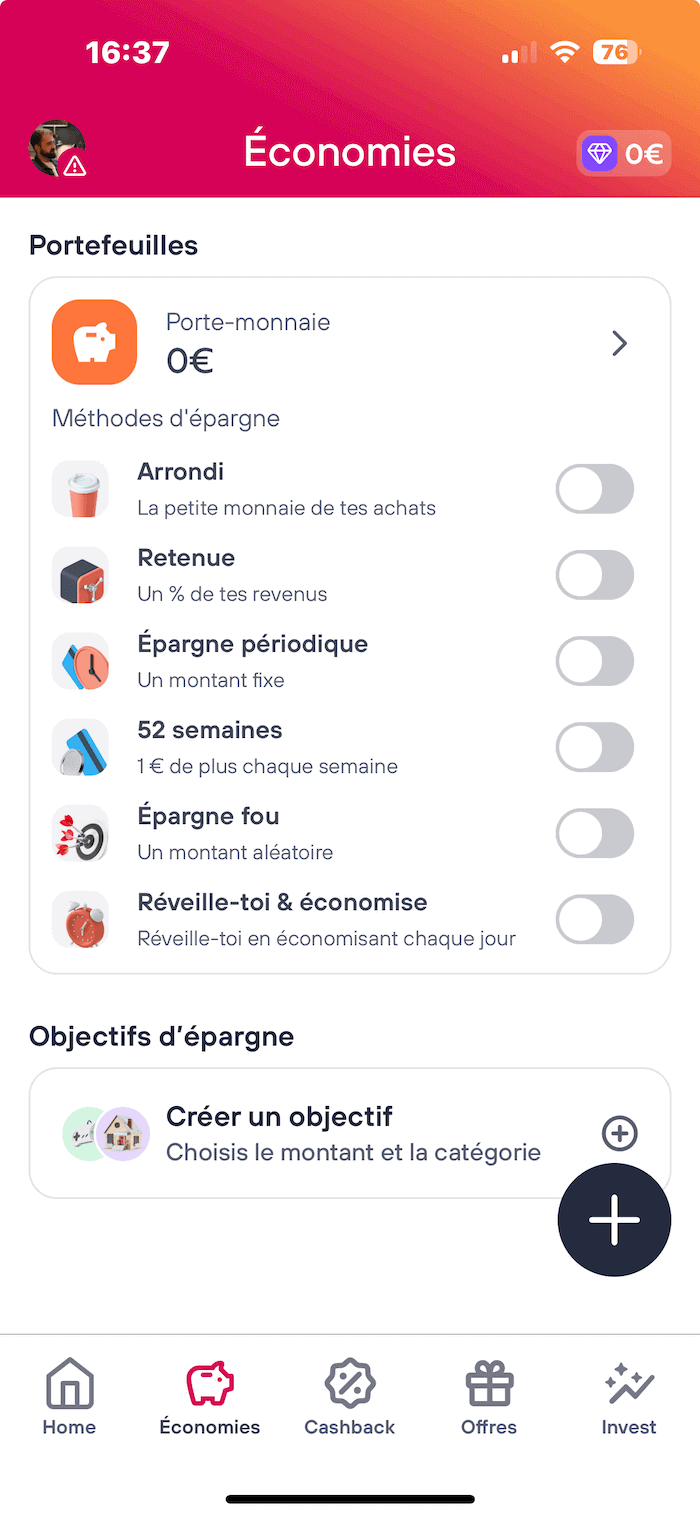Toggle the Réveille-toi & économise switch
The image size is (700, 1518).
595,919
